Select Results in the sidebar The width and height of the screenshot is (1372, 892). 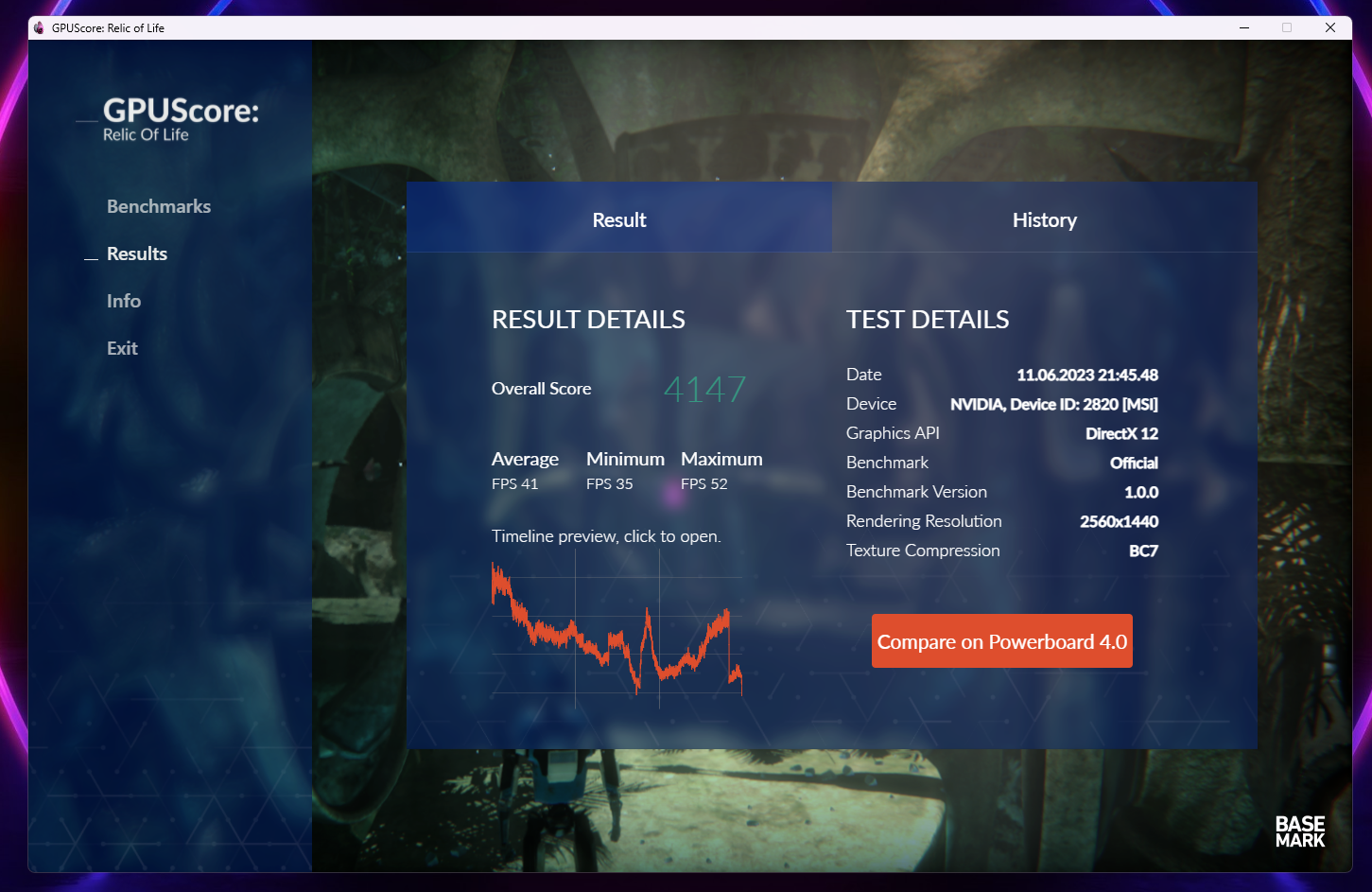pyautogui.click(x=137, y=254)
